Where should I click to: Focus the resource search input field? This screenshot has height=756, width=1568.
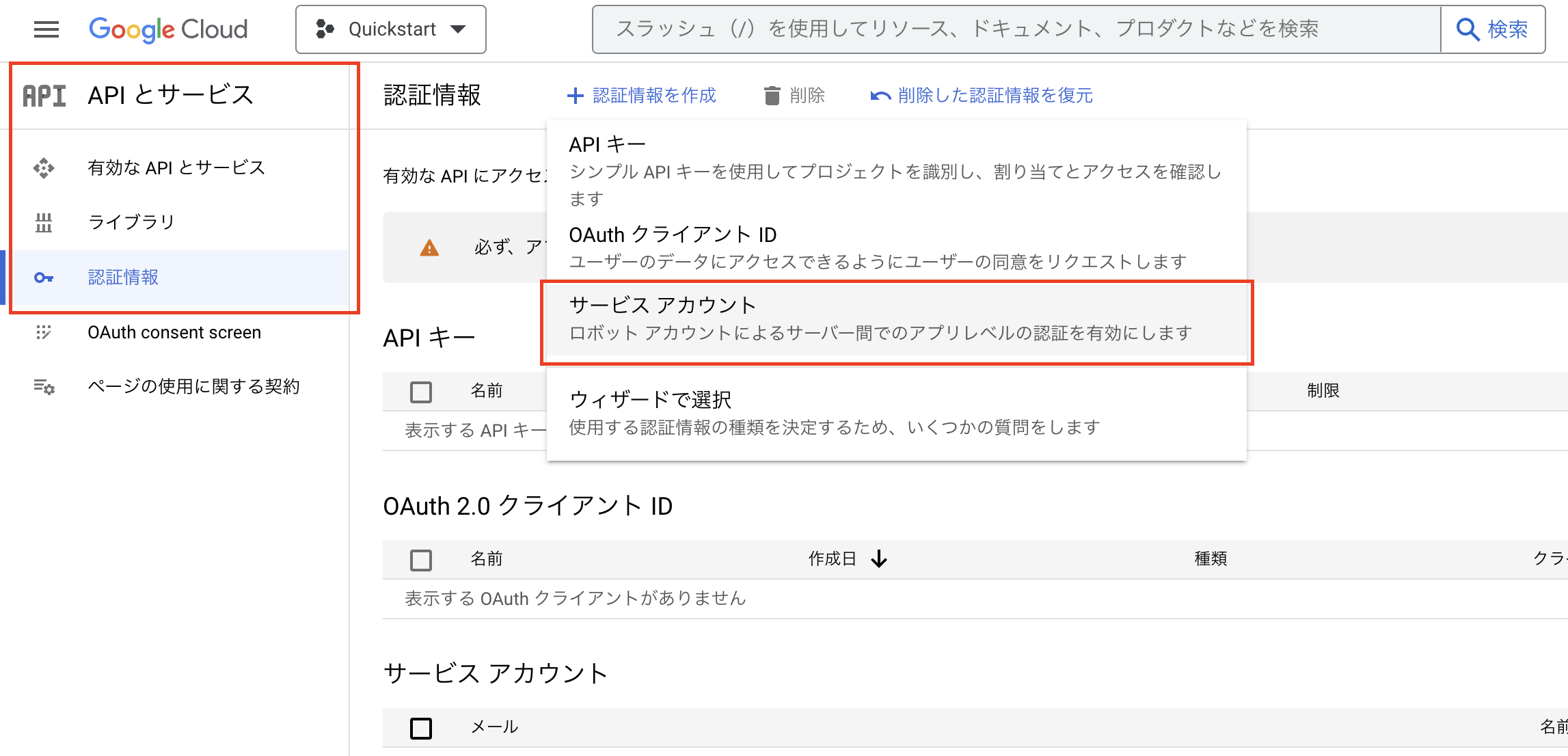click(x=1016, y=29)
